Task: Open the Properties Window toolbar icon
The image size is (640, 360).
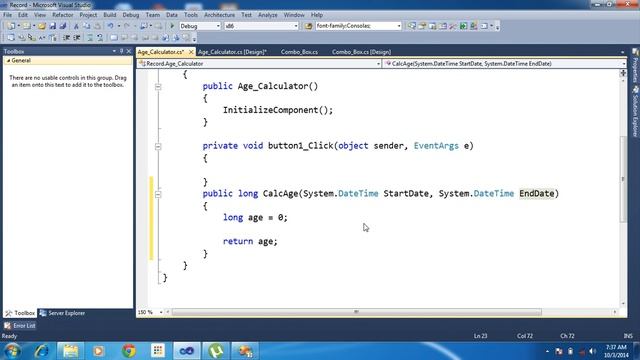Action: 422,26
